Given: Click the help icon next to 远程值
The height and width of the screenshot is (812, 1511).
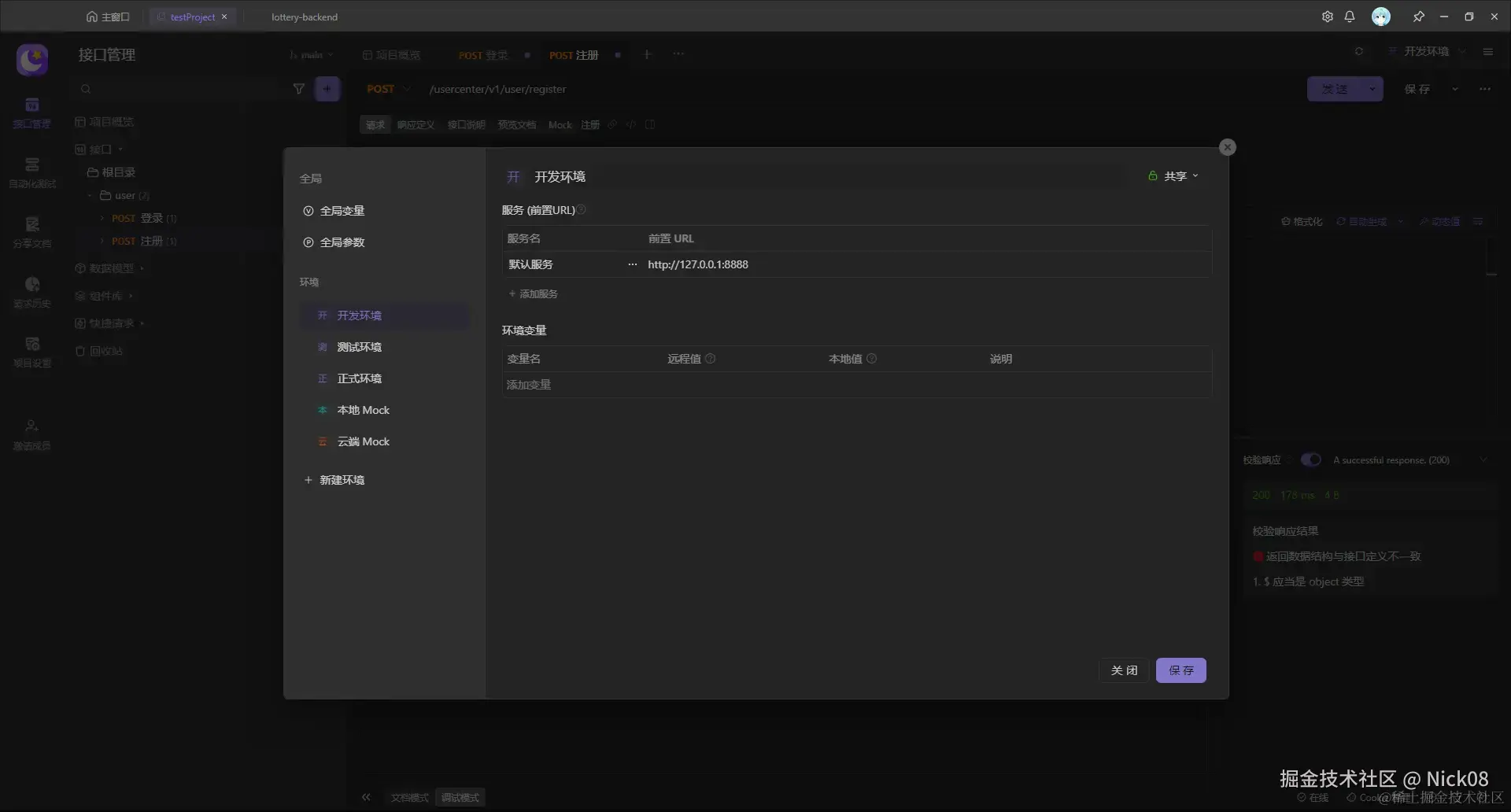Looking at the screenshot, I should click(x=711, y=359).
